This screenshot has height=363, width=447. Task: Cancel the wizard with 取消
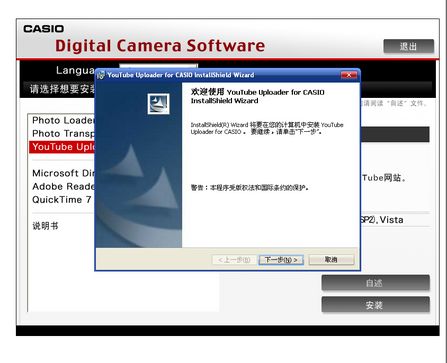[x=331, y=260]
